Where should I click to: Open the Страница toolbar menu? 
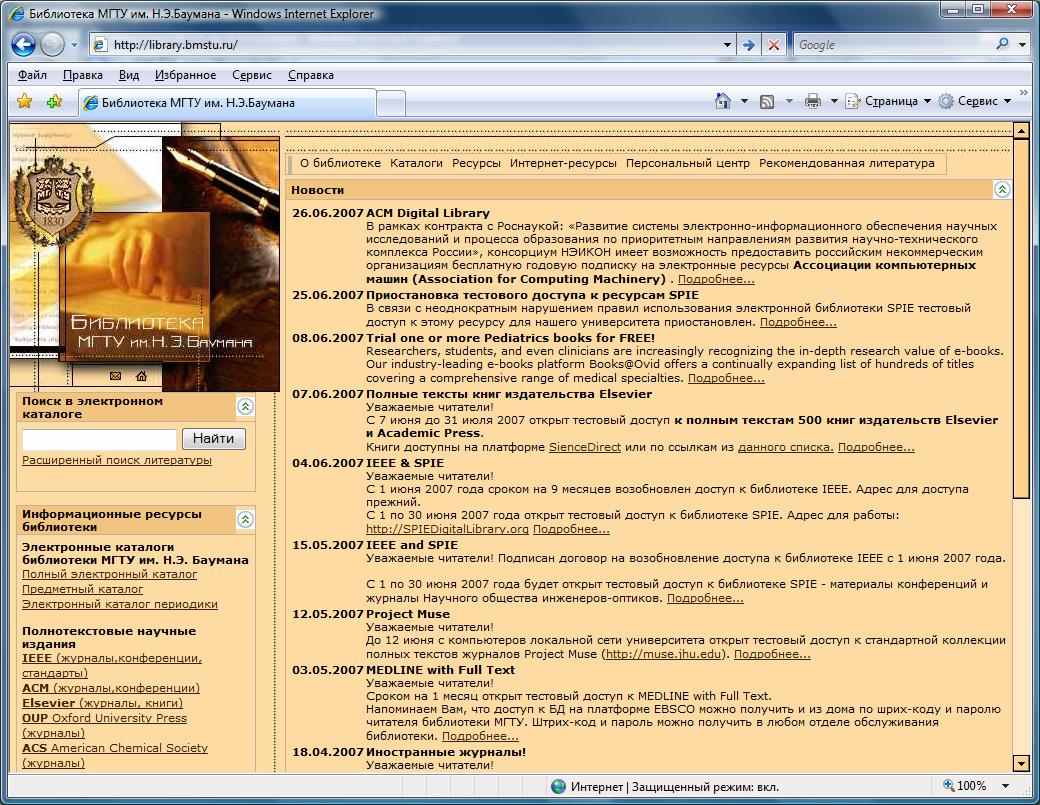(x=888, y=101)
